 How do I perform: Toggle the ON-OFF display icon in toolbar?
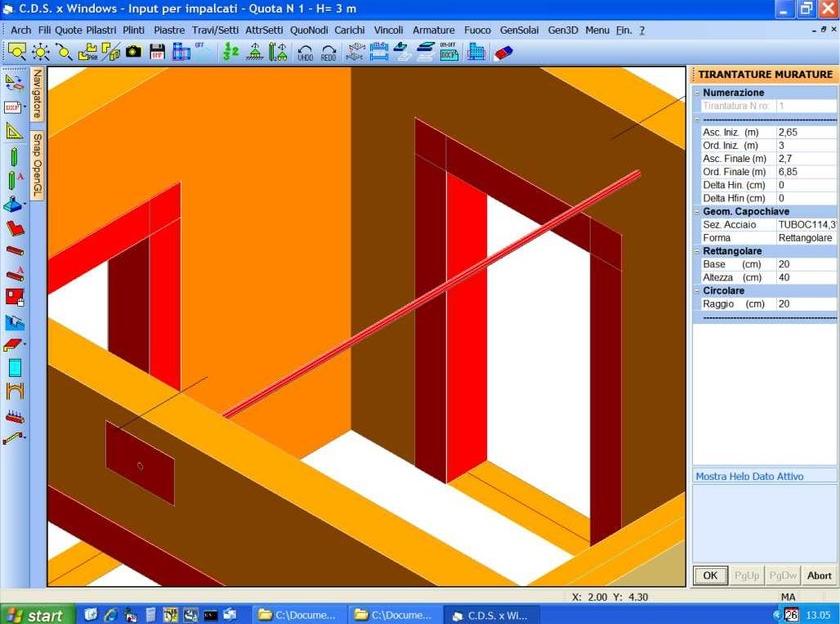[449, 51]
